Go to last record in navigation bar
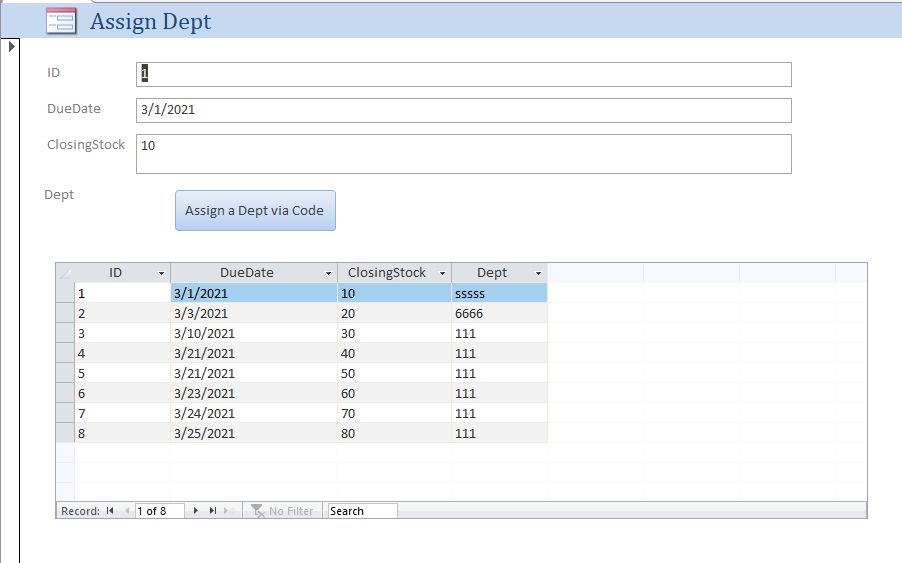 [213, 511]
